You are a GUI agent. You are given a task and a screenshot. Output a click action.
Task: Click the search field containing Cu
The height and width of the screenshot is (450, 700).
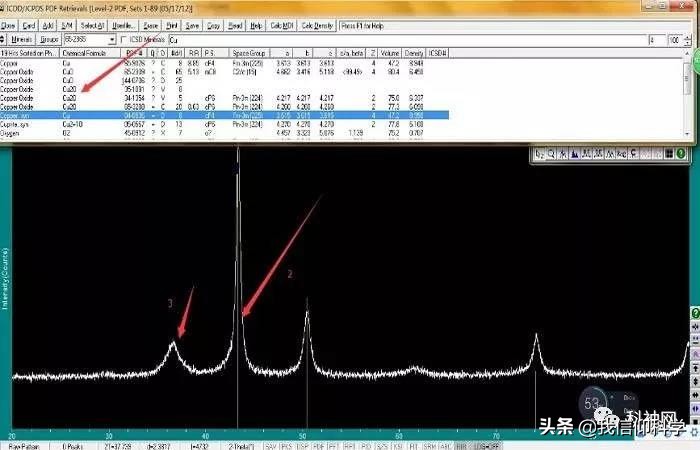pyautogui.click(x=408, y=40)
